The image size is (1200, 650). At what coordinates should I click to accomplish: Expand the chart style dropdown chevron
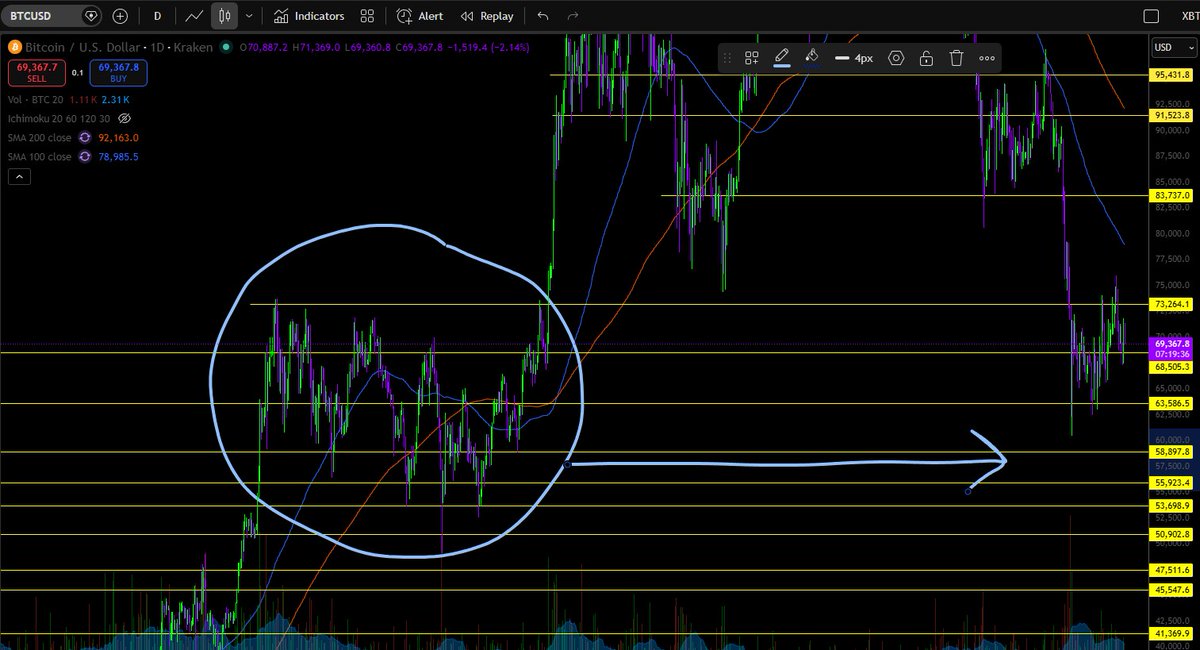click(x=248, y=16)
